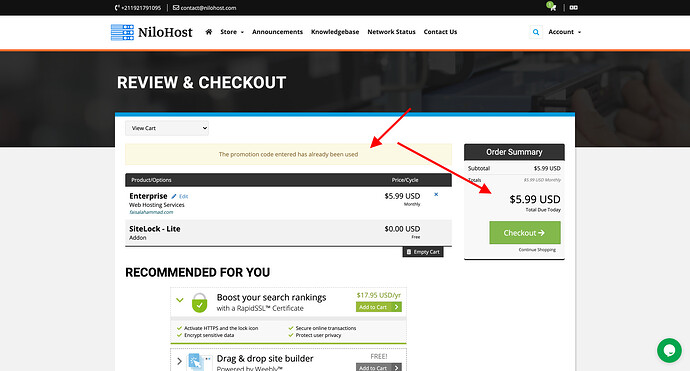Remove Enterprise item with the x icon
690x371 pixels.
point(436,194)
